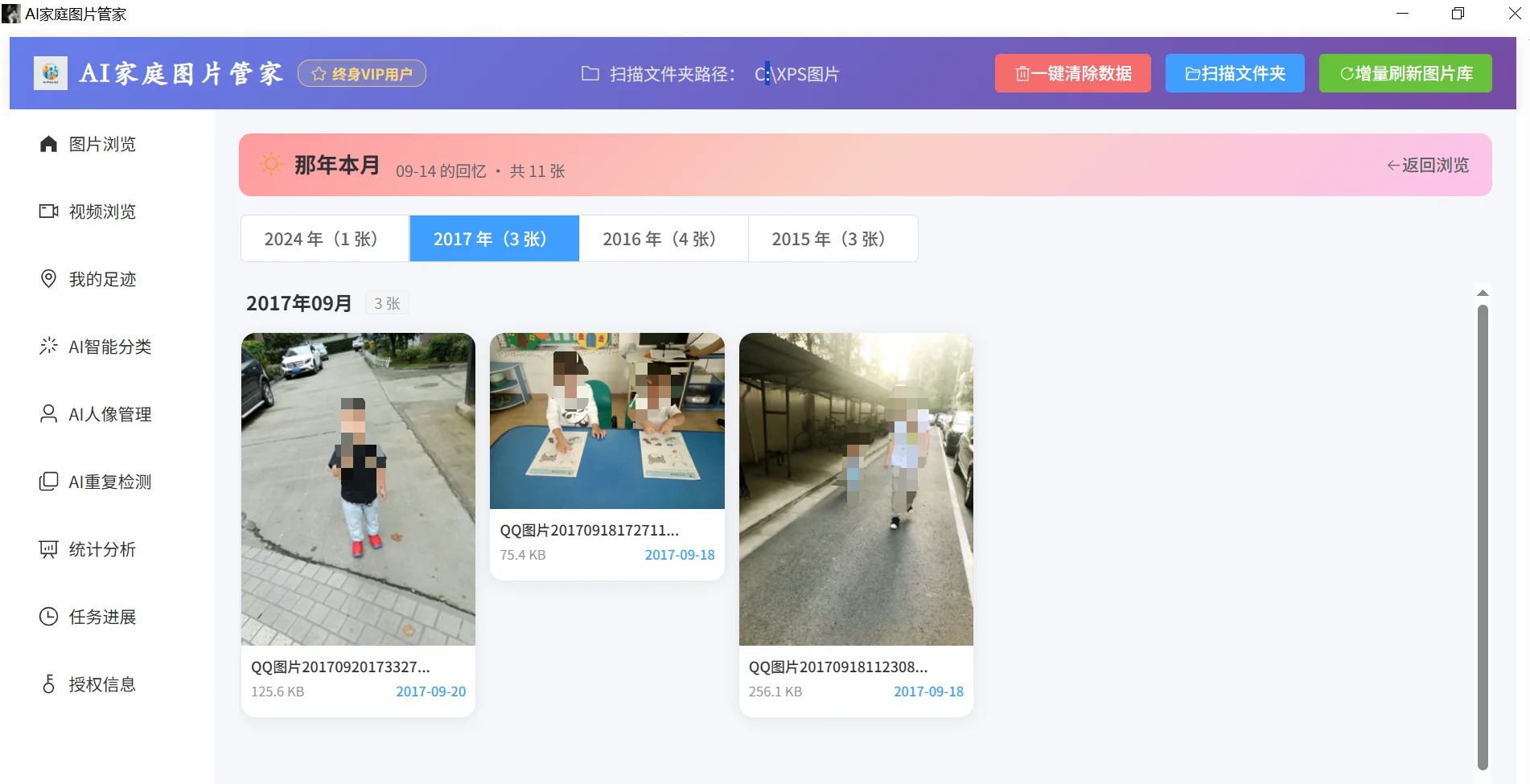Click the folder icon beside 扫描文件夹路径

(x=590, y=74)
